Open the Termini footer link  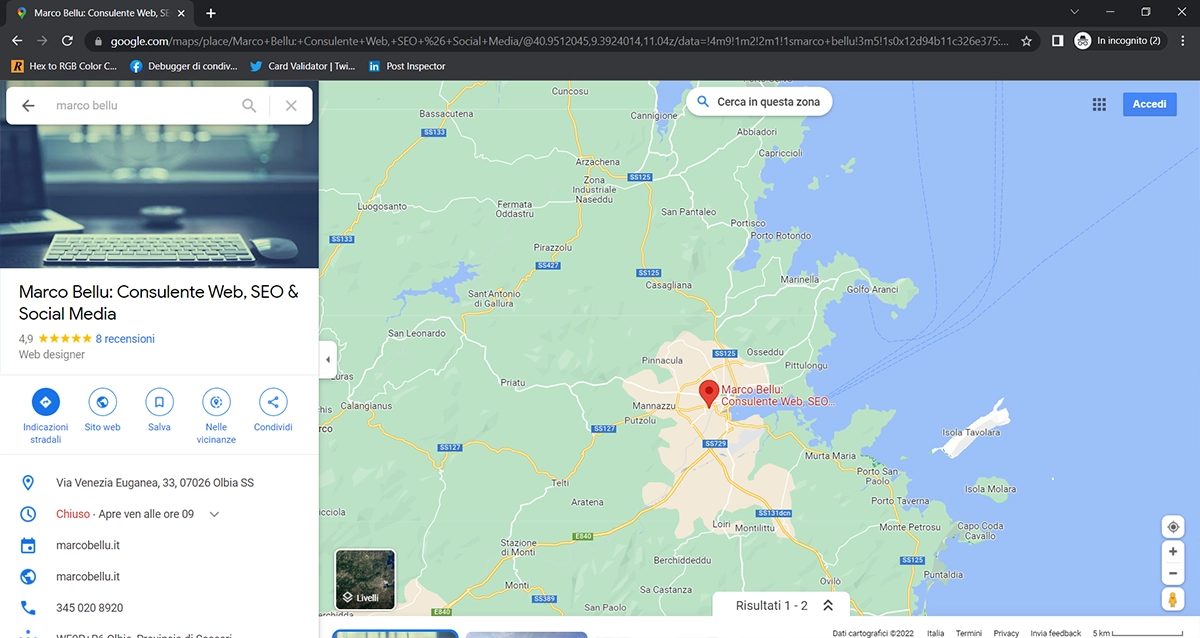[x=968, y=633]
